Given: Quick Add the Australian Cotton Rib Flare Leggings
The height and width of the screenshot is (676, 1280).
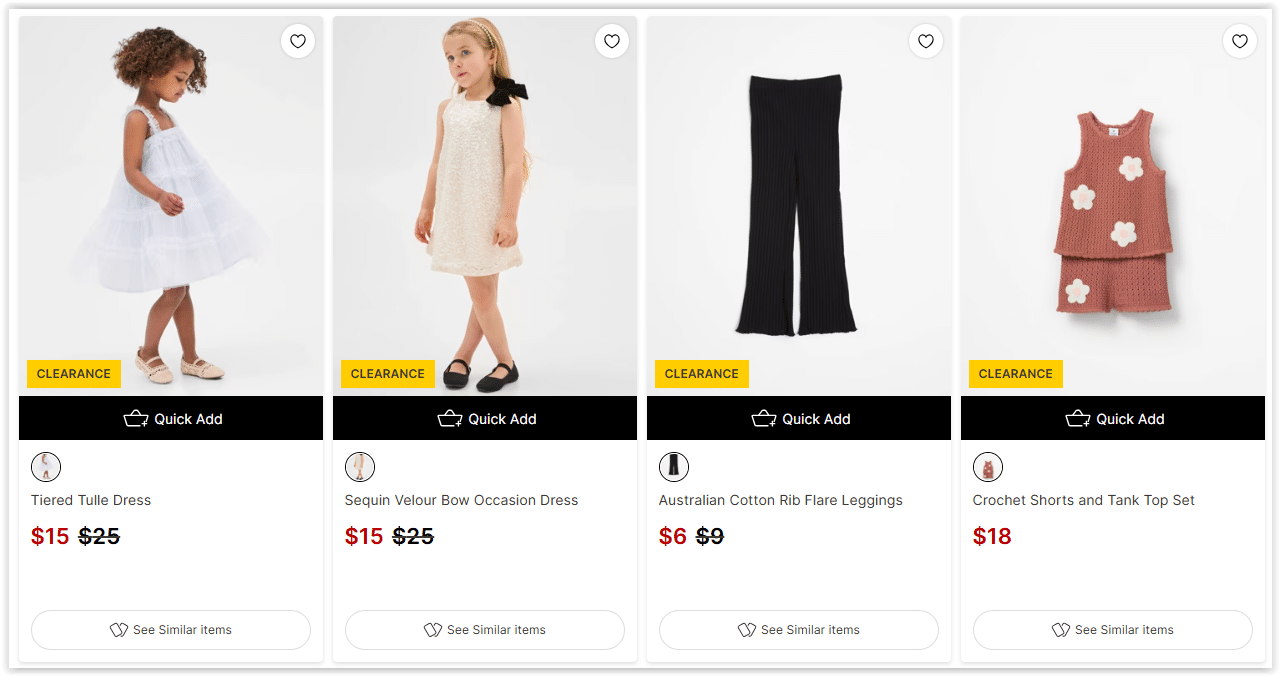Looking at the screenshot, I should (799, 419).
